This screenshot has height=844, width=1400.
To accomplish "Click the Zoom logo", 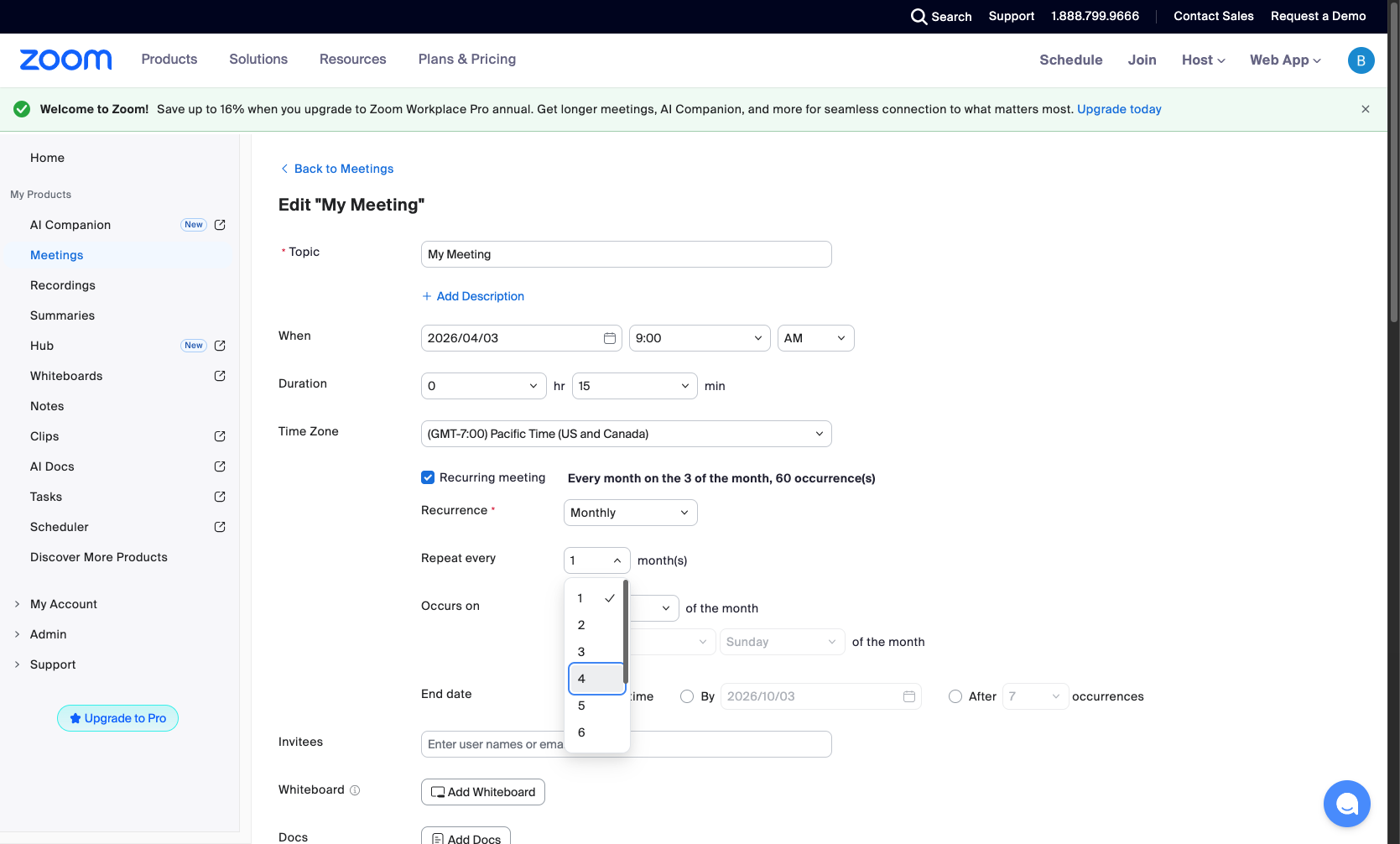I will tap(65, 60).
